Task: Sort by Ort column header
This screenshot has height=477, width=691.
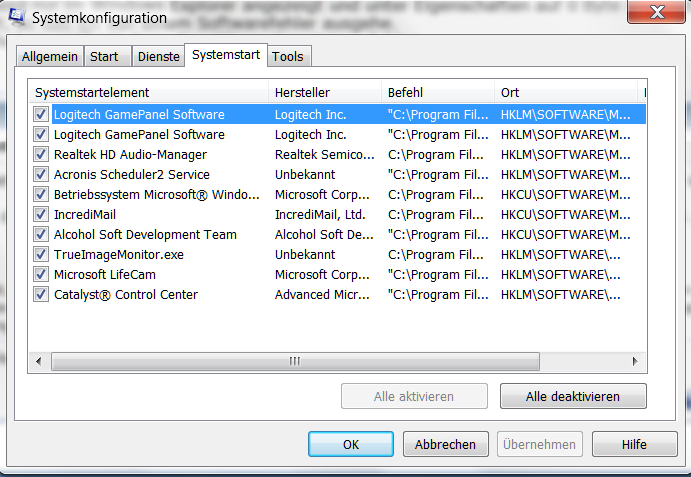Action: coord(566,93)
